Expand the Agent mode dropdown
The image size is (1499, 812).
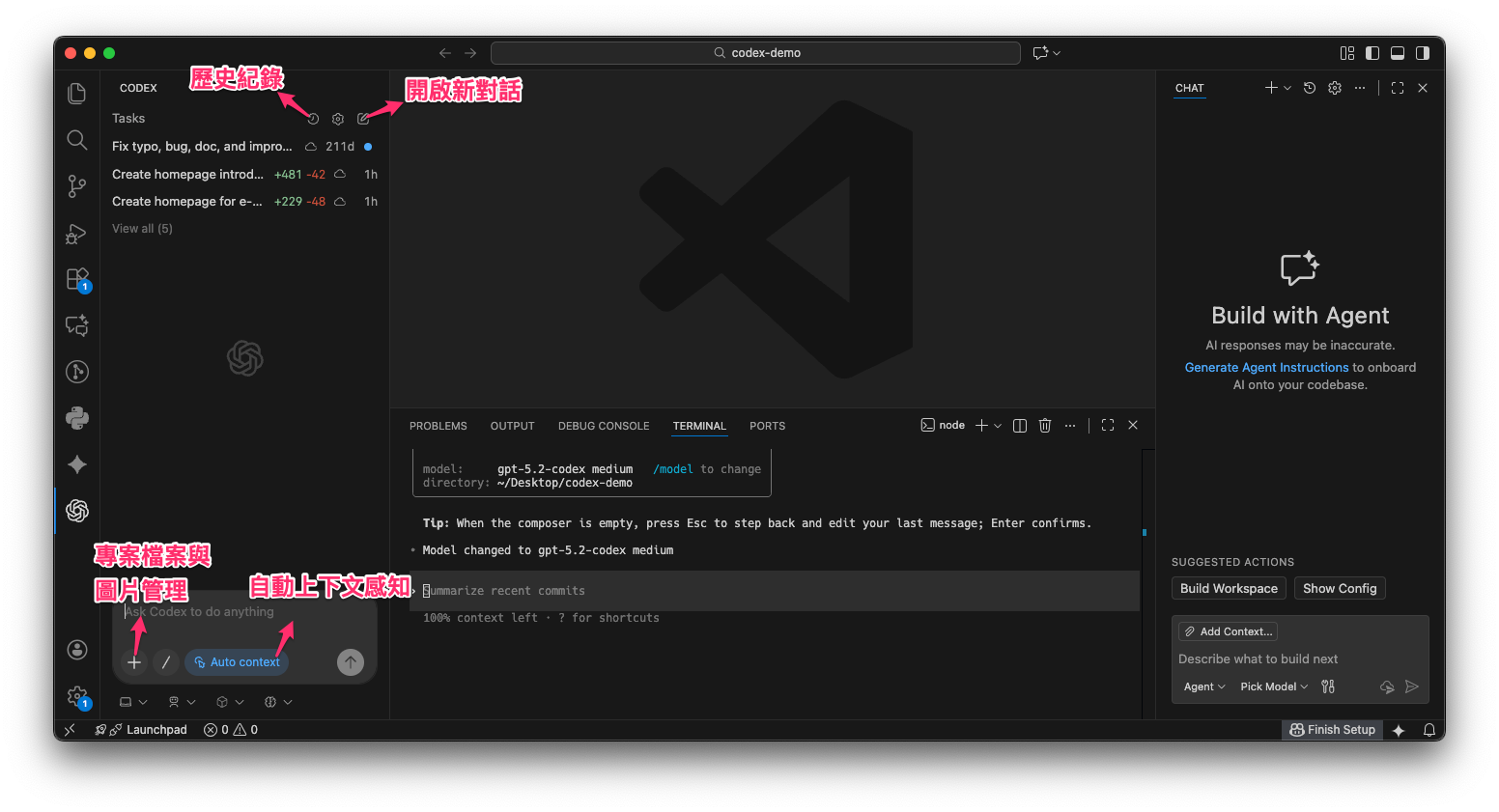(x=1203, y=686)
